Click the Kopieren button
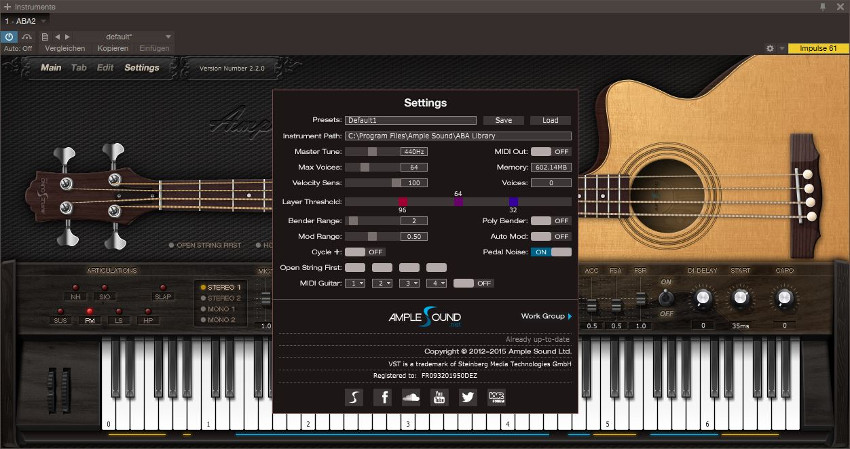850x449 pixels. click(113, 48)
